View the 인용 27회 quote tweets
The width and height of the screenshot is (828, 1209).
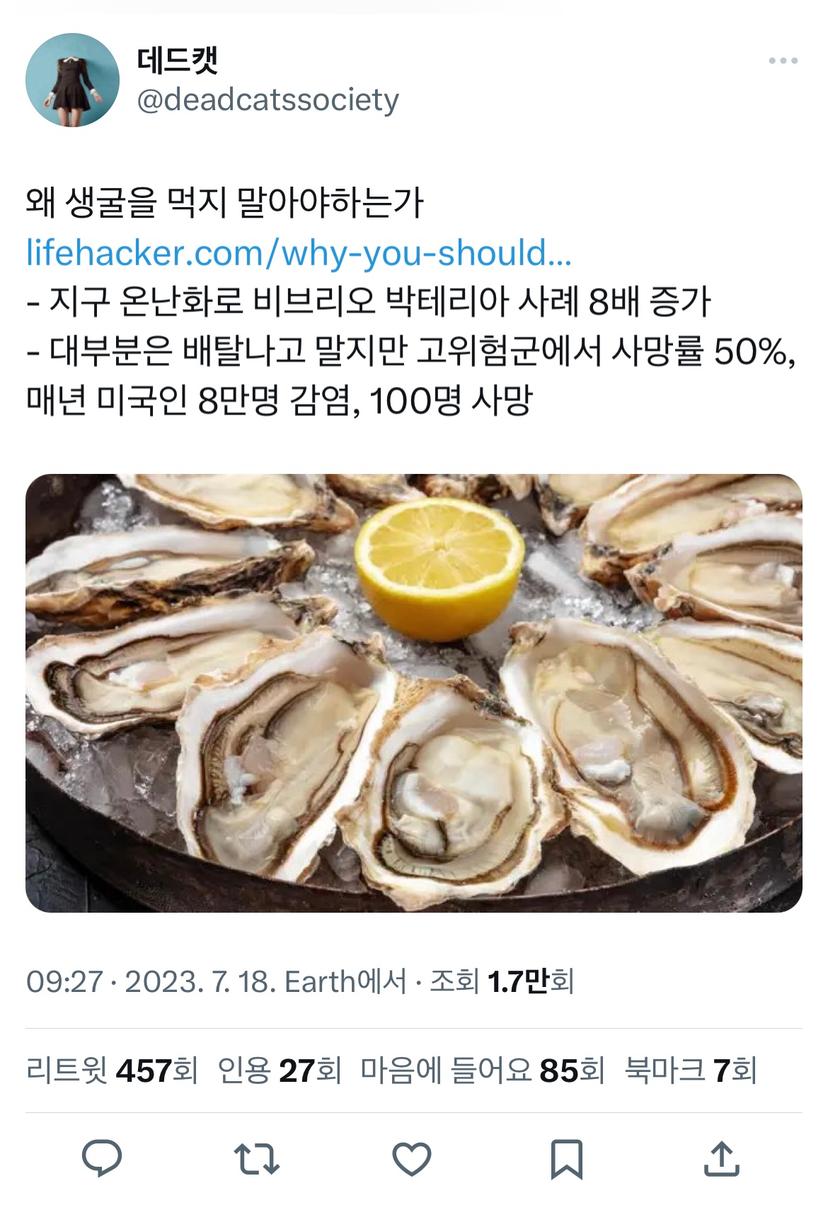pos(280,1071)
